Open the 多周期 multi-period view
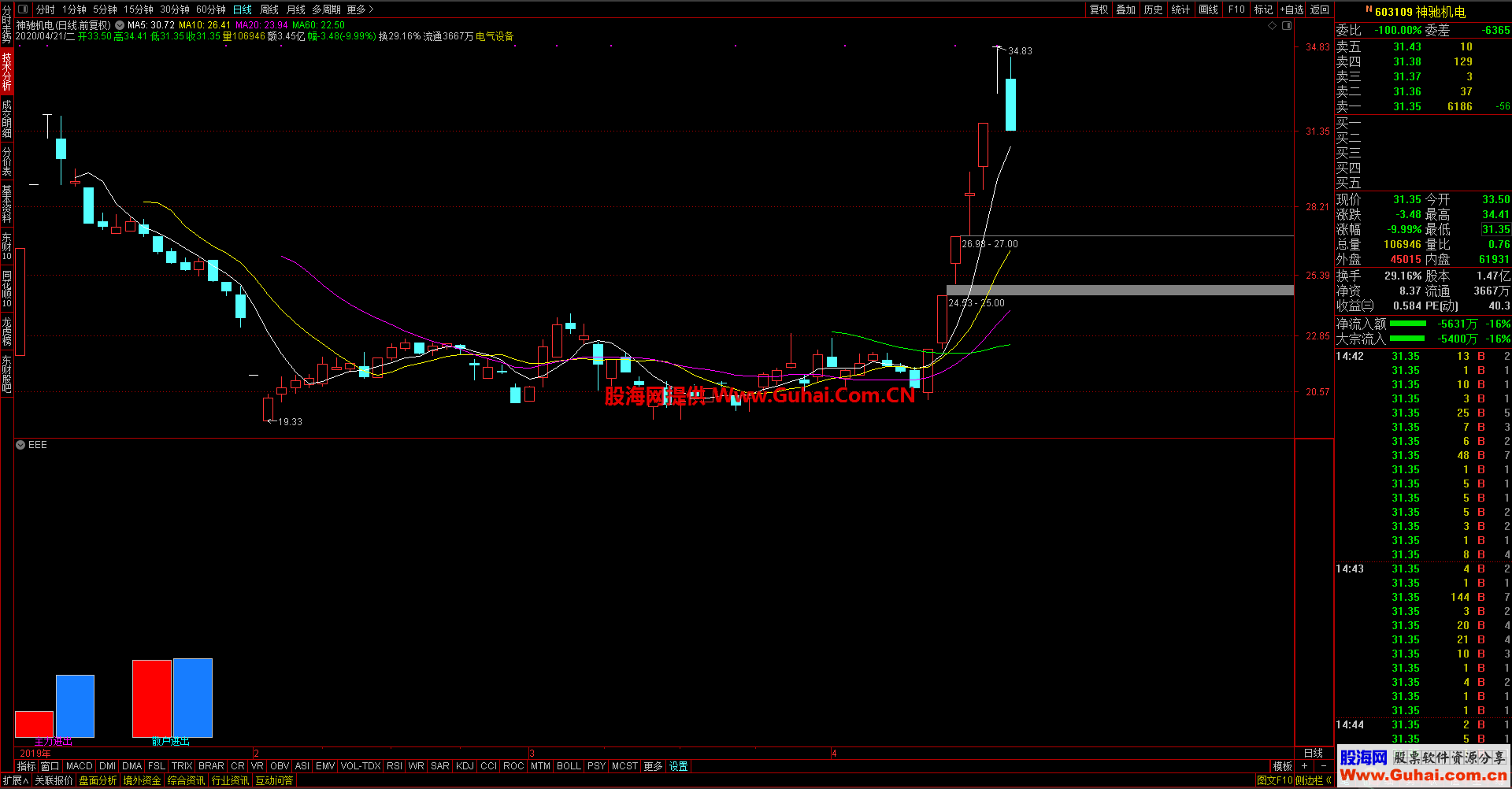 tap(327, 9)
